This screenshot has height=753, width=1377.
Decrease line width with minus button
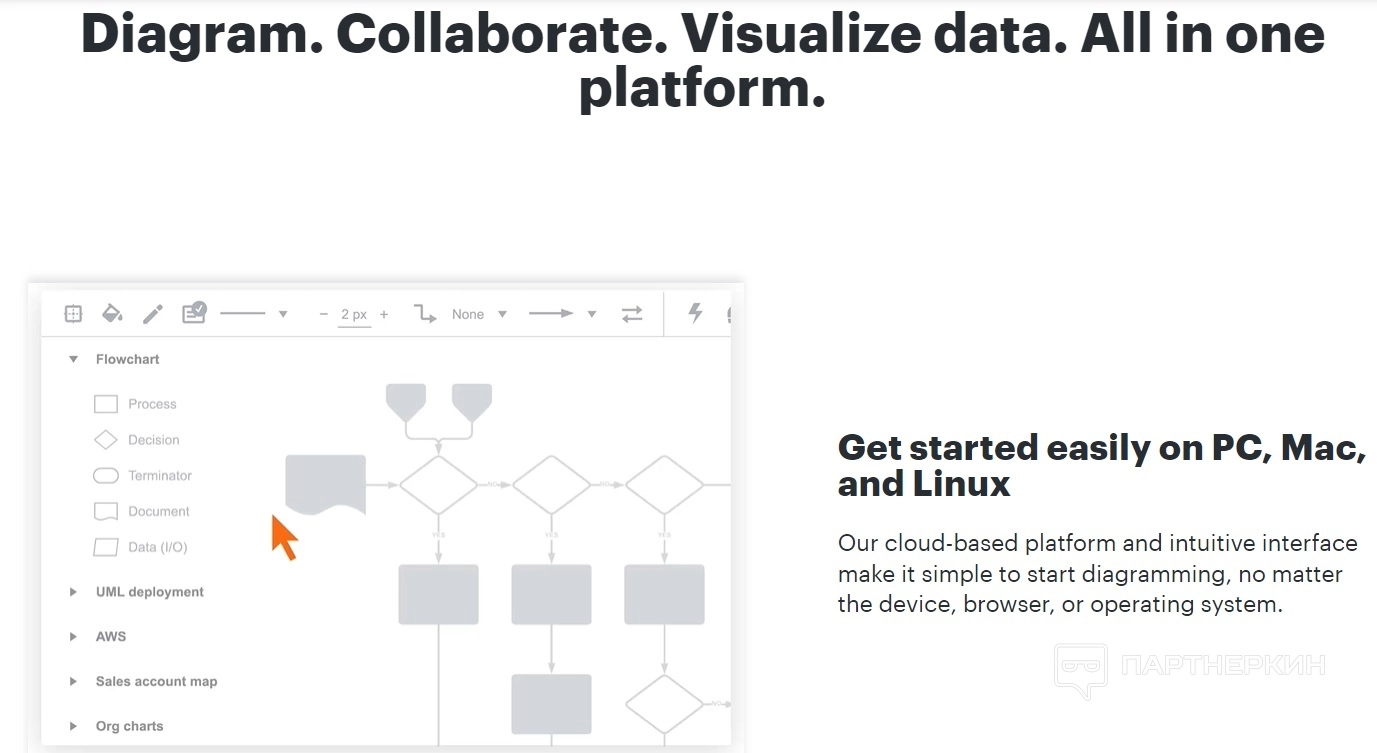[323, 314]
